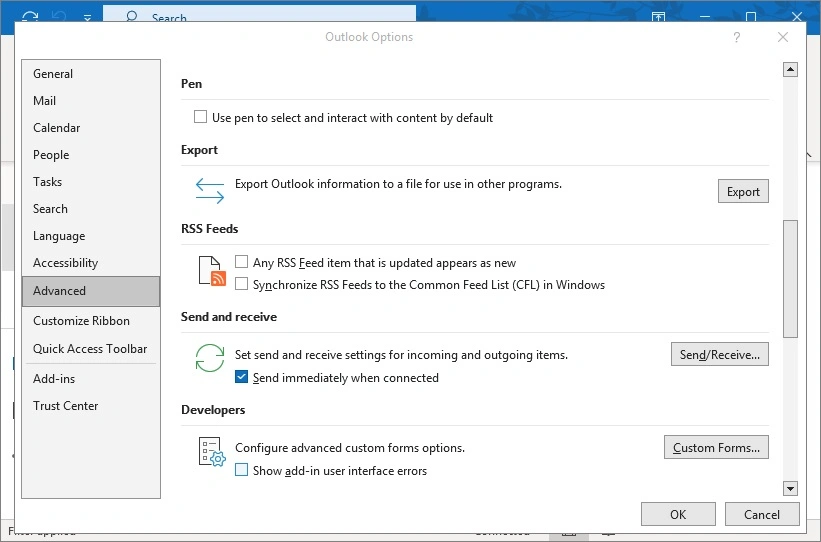The height and width of the screenshot is (542, 821).
Task: Click the Search box in Outlook window
Action: point(259,14)
